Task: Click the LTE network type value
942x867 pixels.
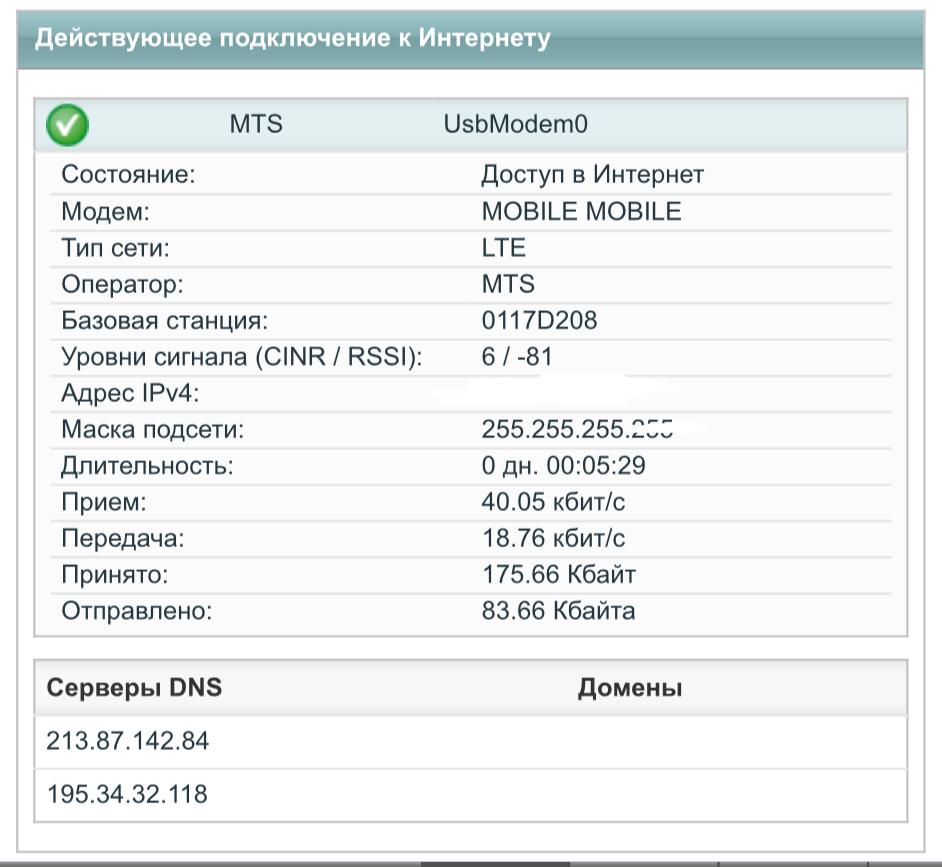Action: click(x=503, y=248)
